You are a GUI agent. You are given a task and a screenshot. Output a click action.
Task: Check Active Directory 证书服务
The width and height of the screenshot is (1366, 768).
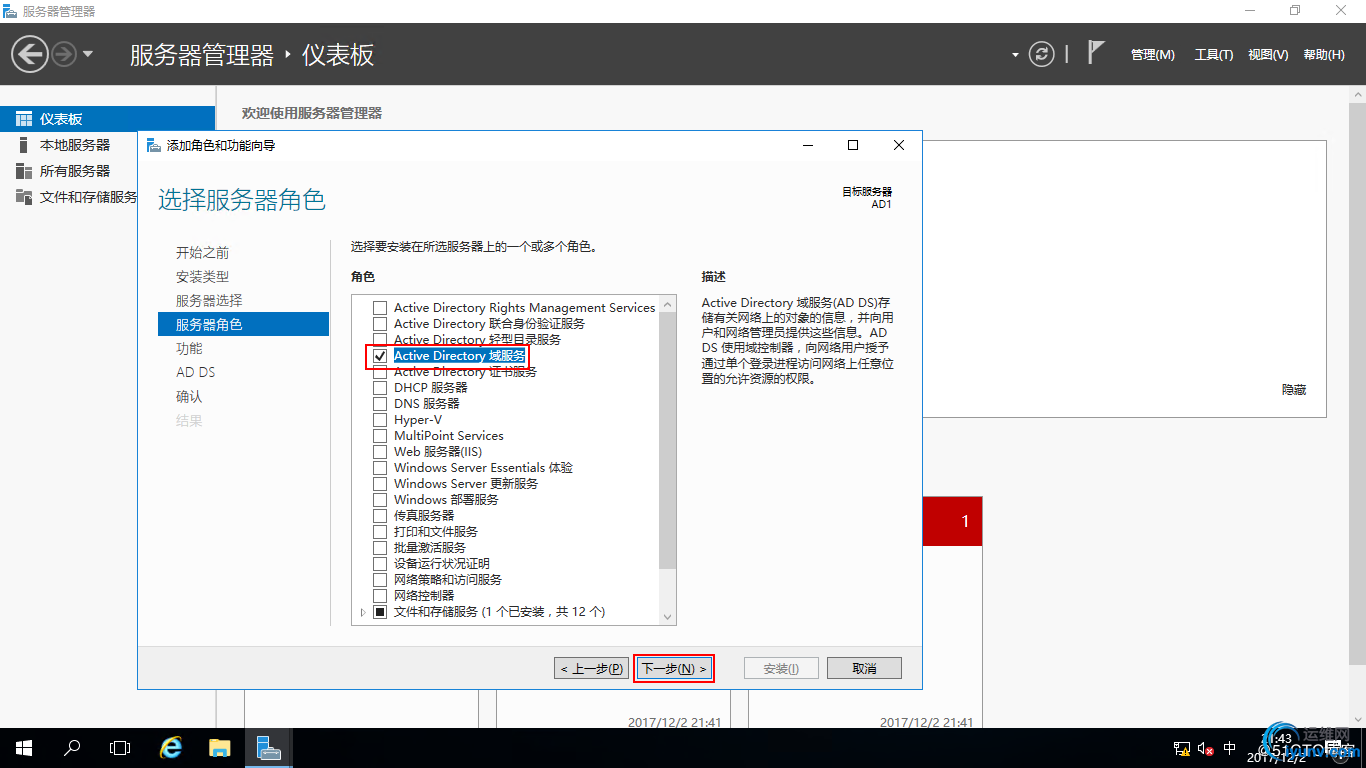click(379, 372)
